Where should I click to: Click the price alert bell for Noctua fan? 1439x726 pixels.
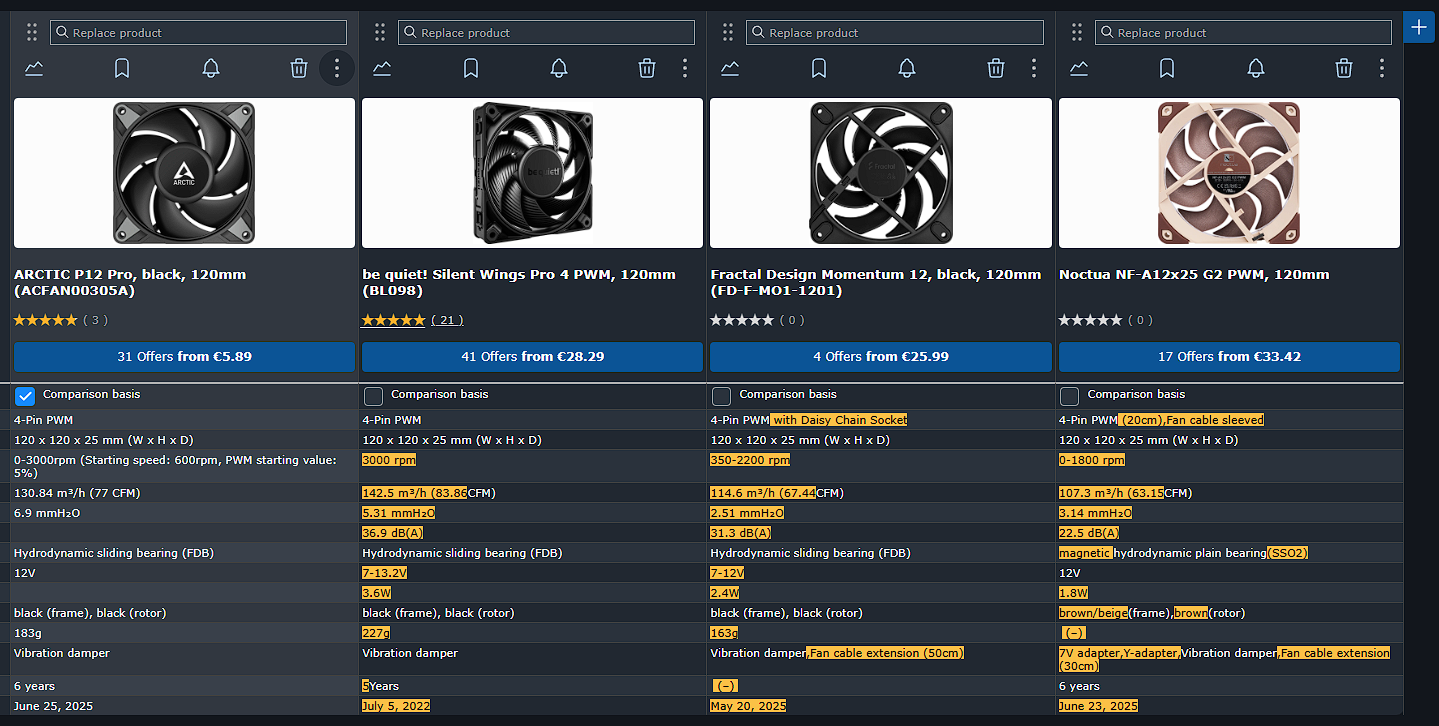coord(1255,68)
